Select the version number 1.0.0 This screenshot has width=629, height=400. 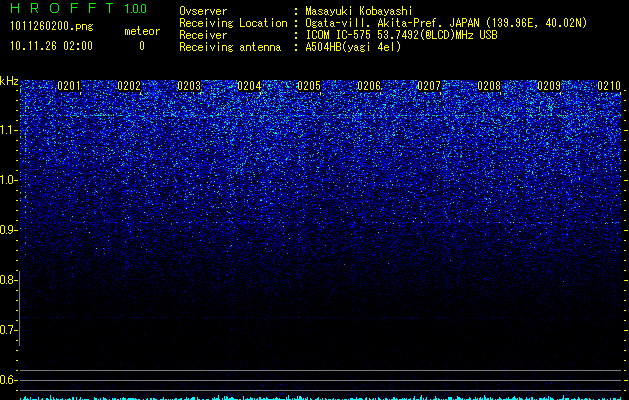click(x=135, y=9)
